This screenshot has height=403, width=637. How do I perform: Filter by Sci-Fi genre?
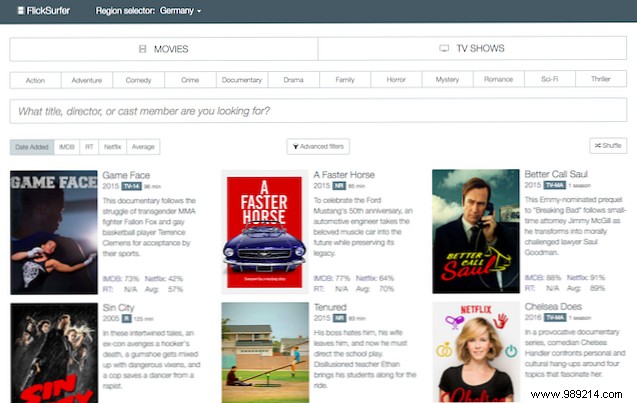click(x=550, y=79)
